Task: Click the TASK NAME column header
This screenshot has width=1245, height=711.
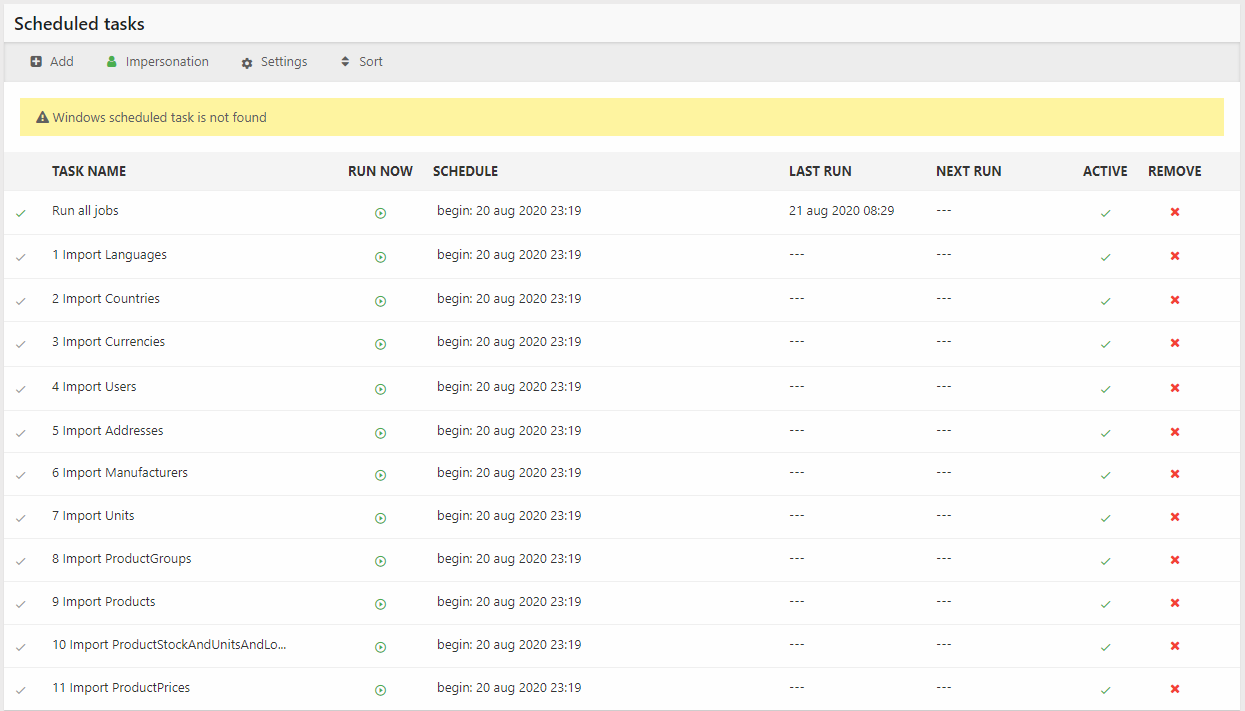Action: (x=89, y=171)
